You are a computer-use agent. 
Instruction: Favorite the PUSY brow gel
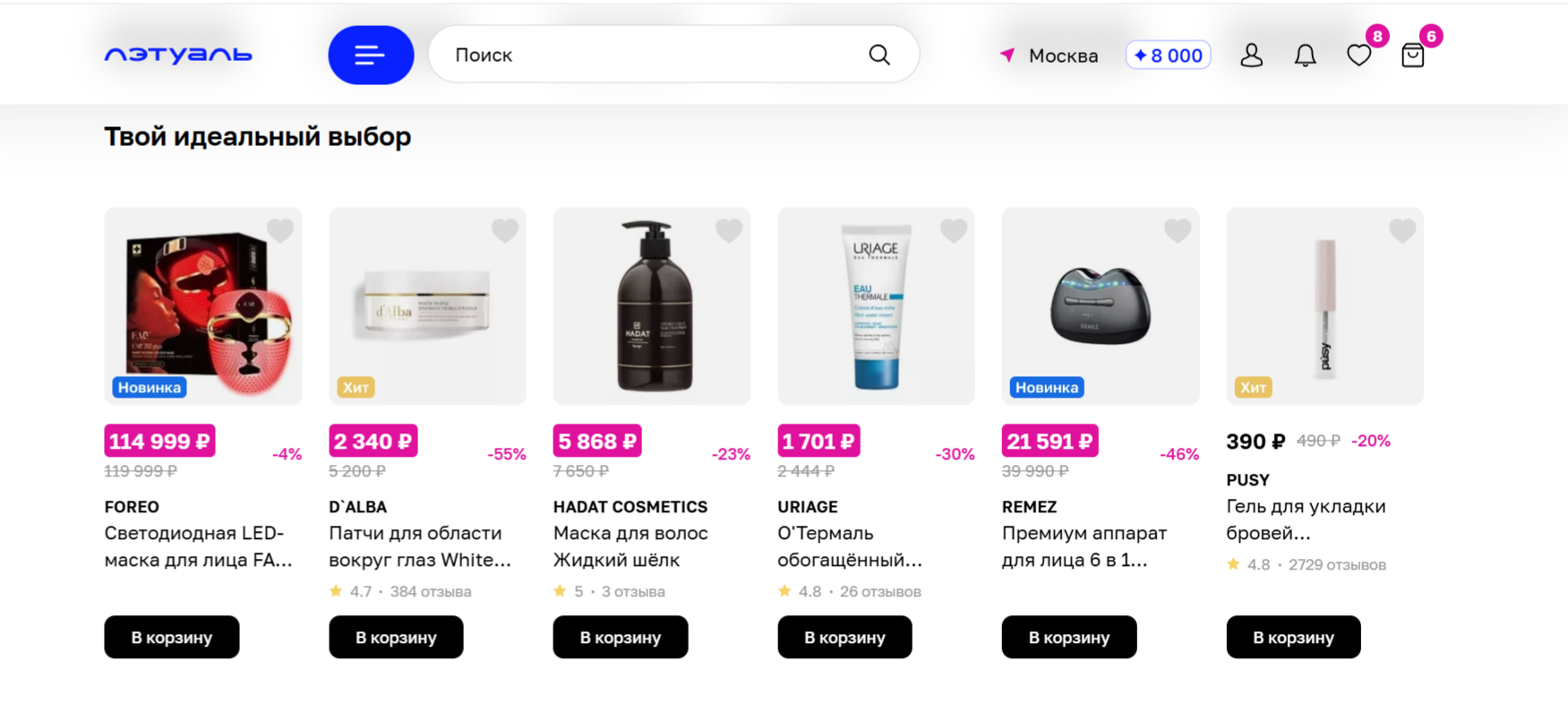(1402, 231)
